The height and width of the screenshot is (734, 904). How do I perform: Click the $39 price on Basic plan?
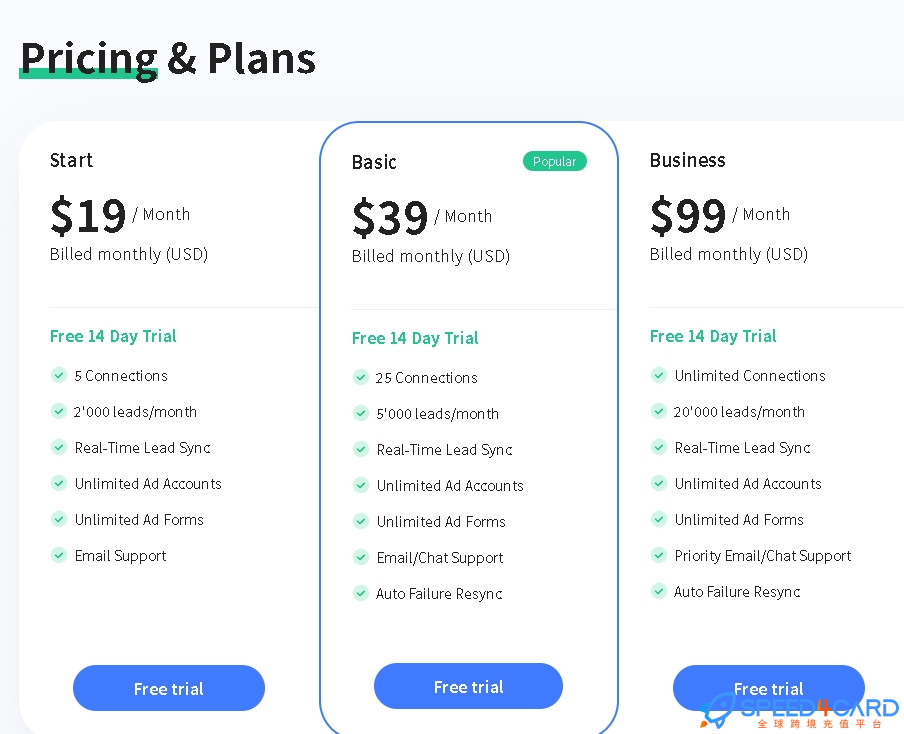tap(390, 217)
